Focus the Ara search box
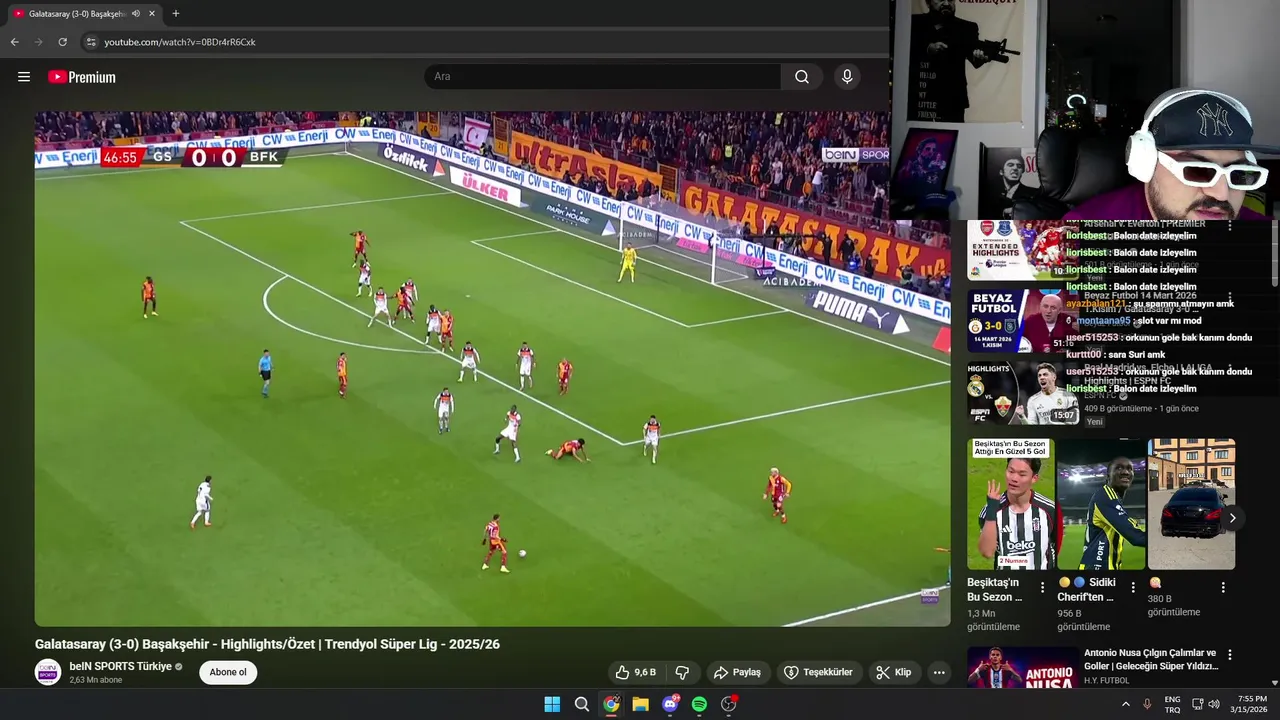 click(602, 77)
